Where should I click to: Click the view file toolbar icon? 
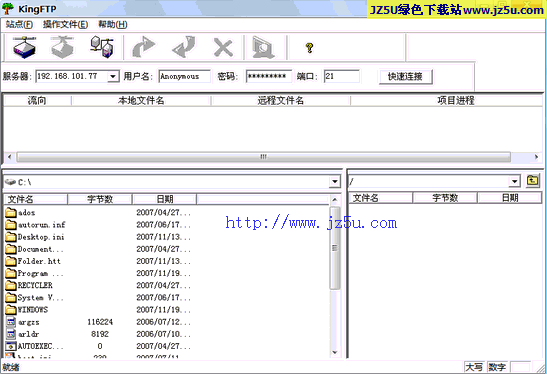[263, 47]
